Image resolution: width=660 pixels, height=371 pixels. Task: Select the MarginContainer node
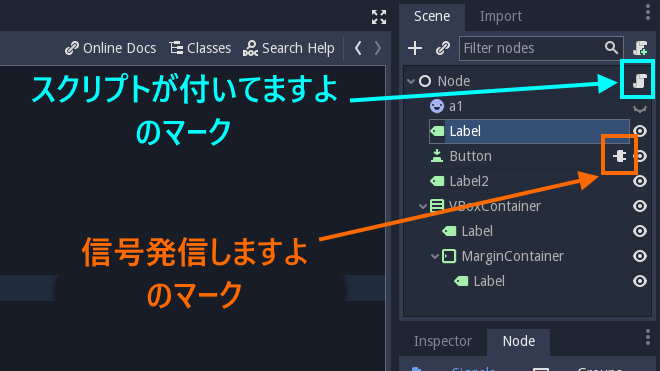coord(512,256)
